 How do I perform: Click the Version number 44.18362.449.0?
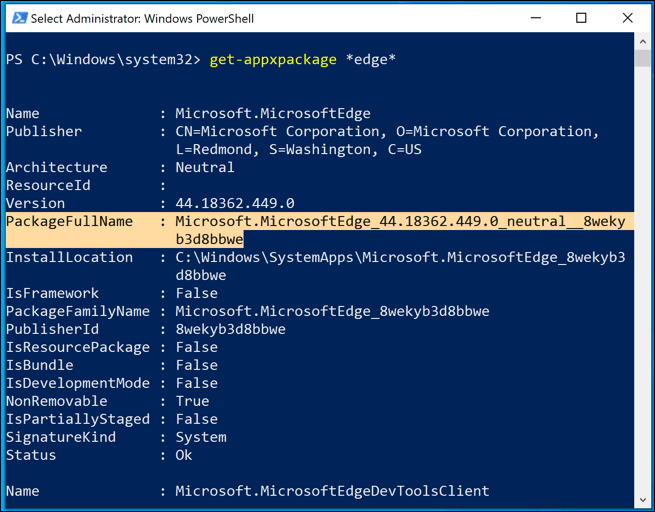(235, 204)
